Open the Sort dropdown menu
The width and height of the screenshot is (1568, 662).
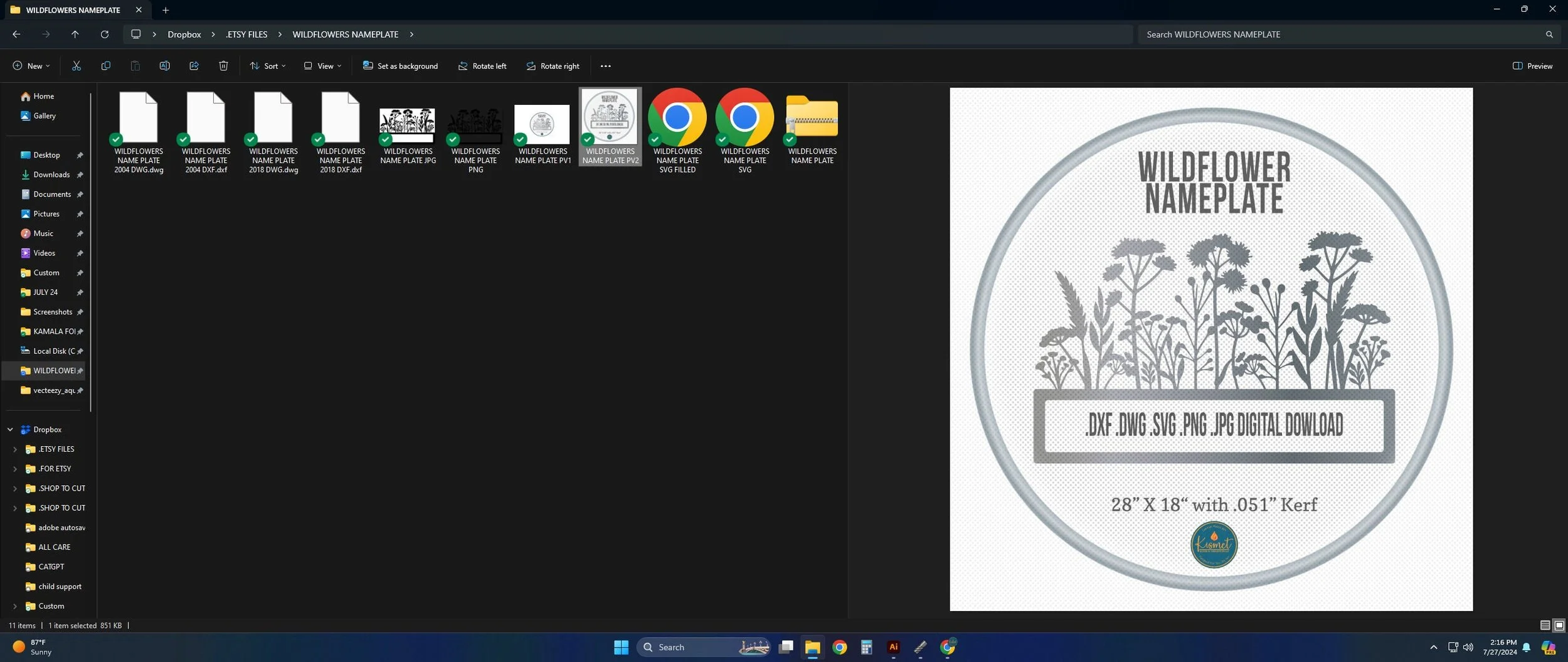268,66
